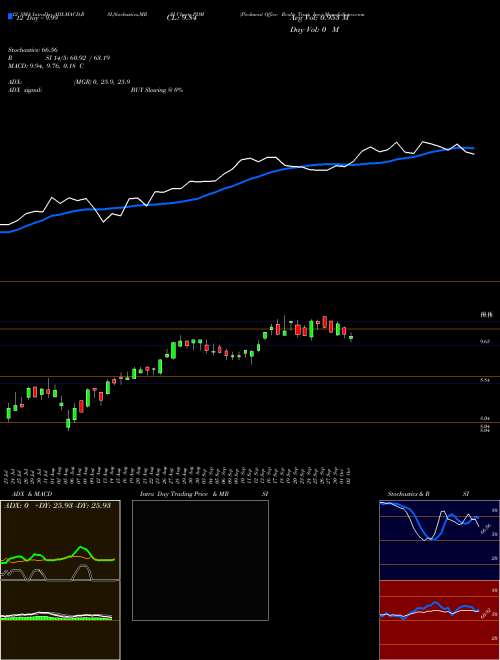Click the 'ADX:' label in header
The image size is (500, 660).
(x=15, y=82)
